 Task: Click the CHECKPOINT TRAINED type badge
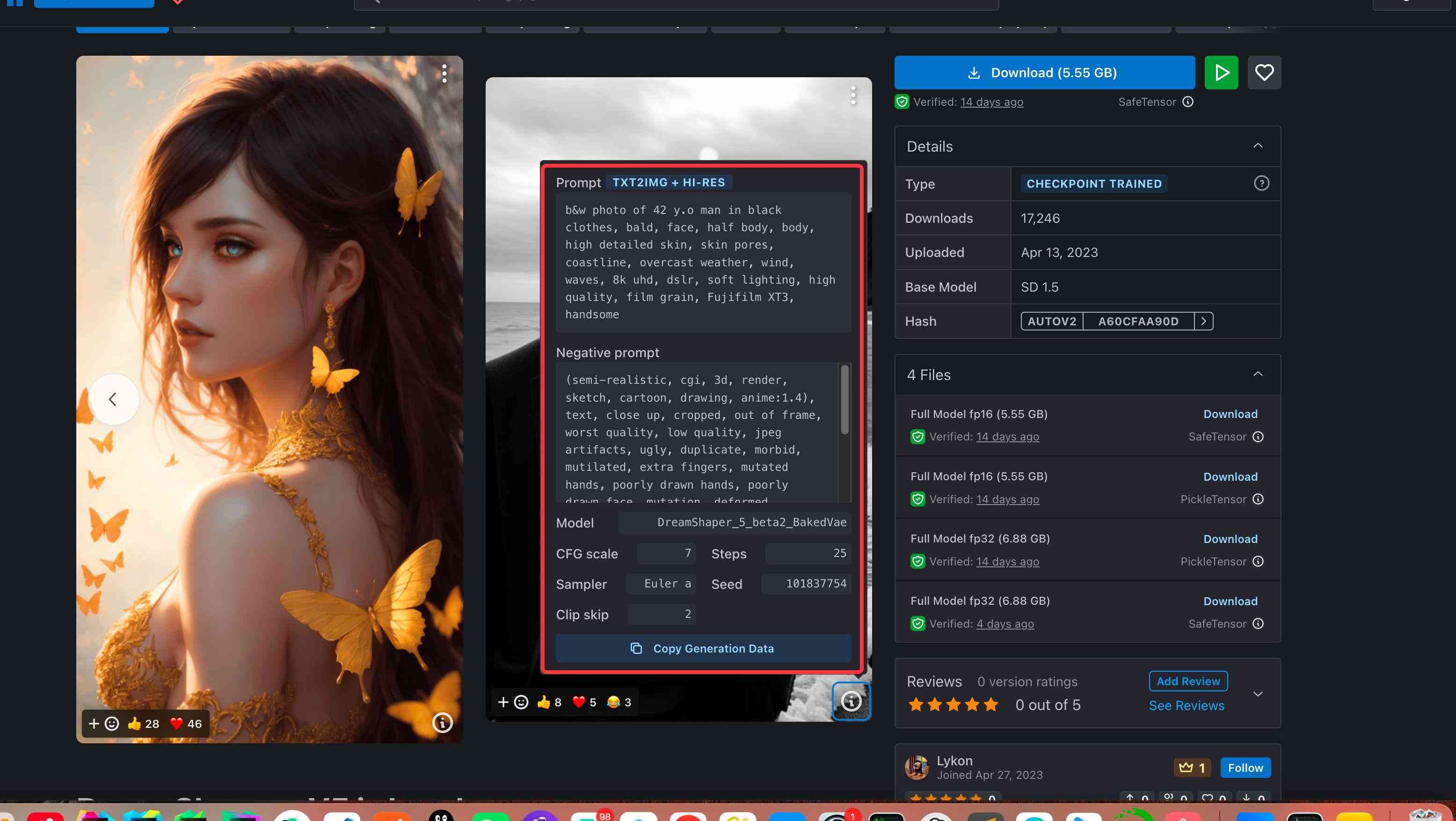[1094, 184]
